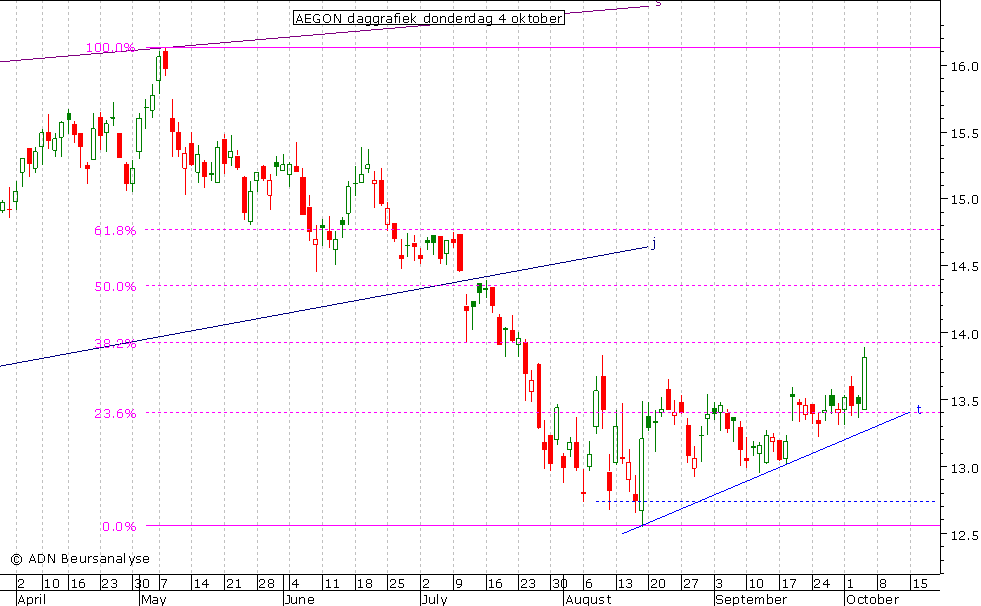Select the October month label
Viewport: 981px width, 606px height.
coord(872,599)
